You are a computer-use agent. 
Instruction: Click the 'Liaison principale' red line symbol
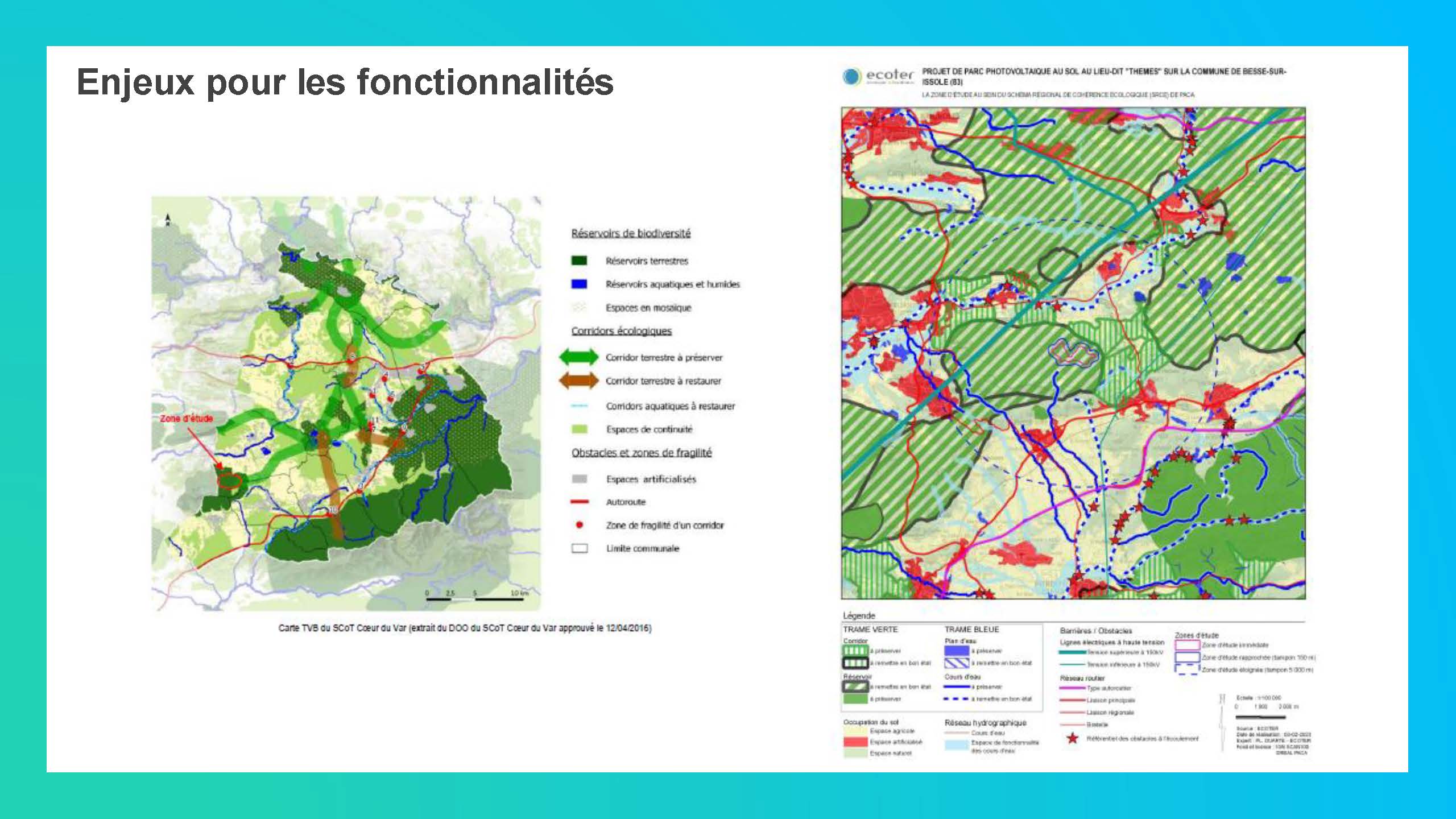coord(1073,700)
